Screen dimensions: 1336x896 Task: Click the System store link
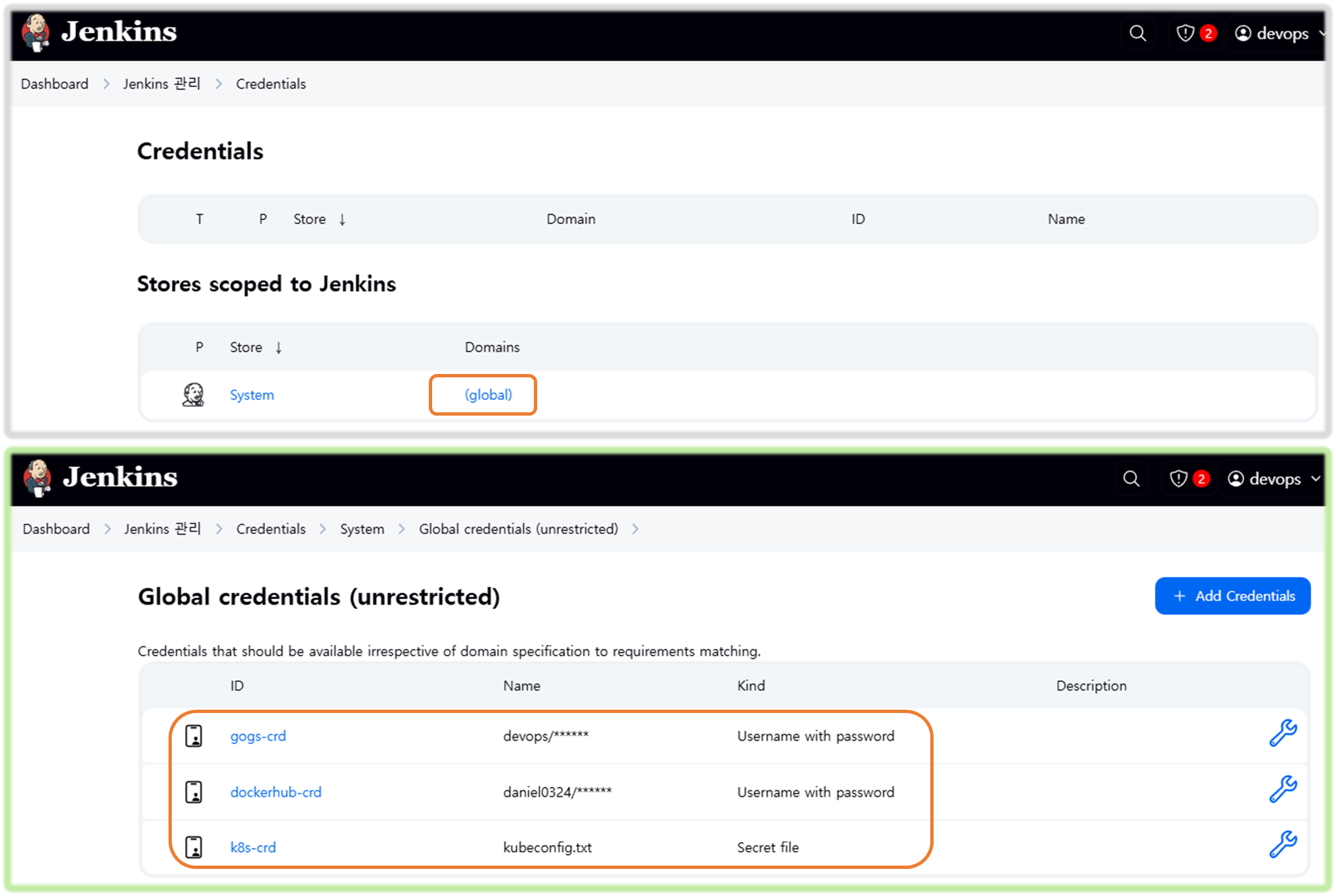(x=252, y=394)
